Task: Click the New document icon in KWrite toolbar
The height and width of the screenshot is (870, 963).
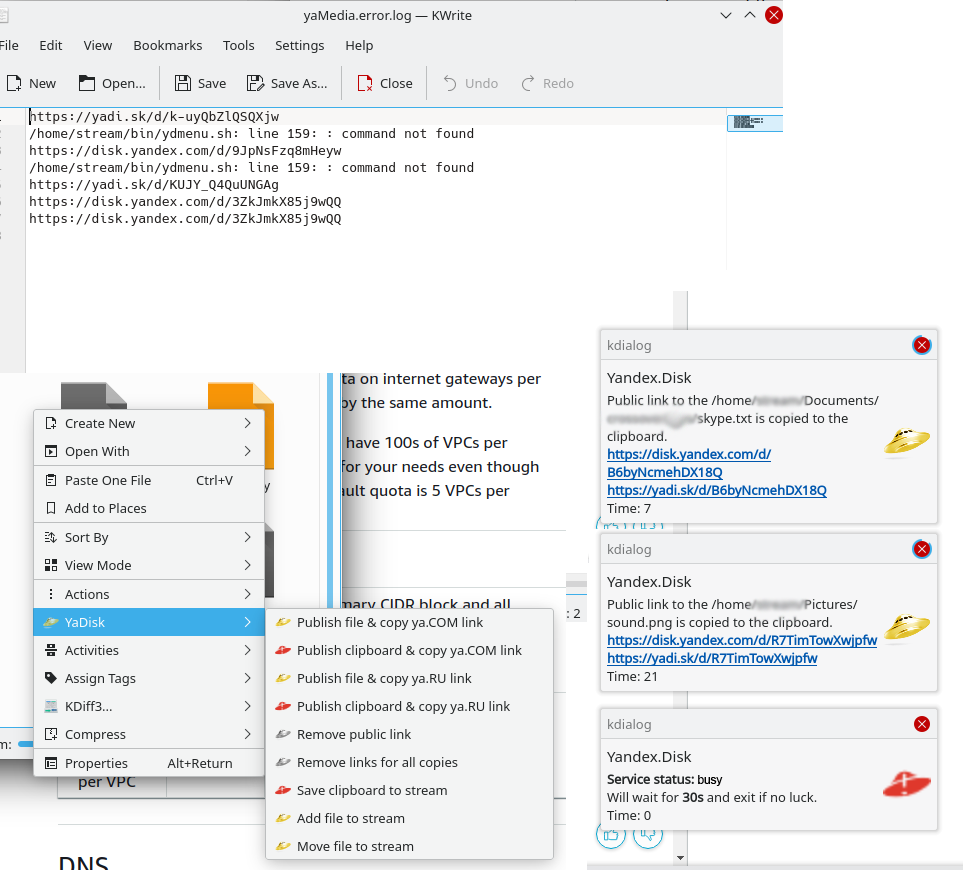Action: click(14, 83)
